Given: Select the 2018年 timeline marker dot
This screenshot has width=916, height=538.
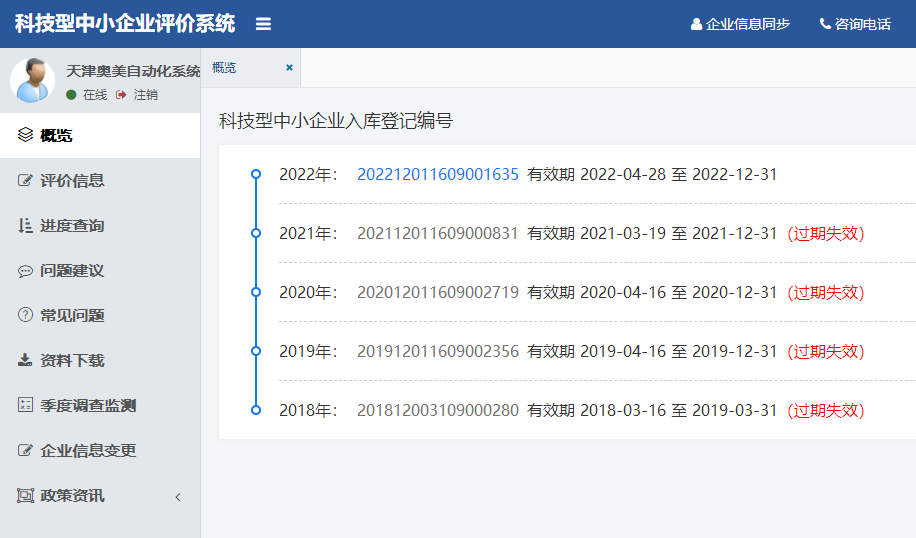Looking at the screenshot, I should pyautogui.click(x=256, y=410).
